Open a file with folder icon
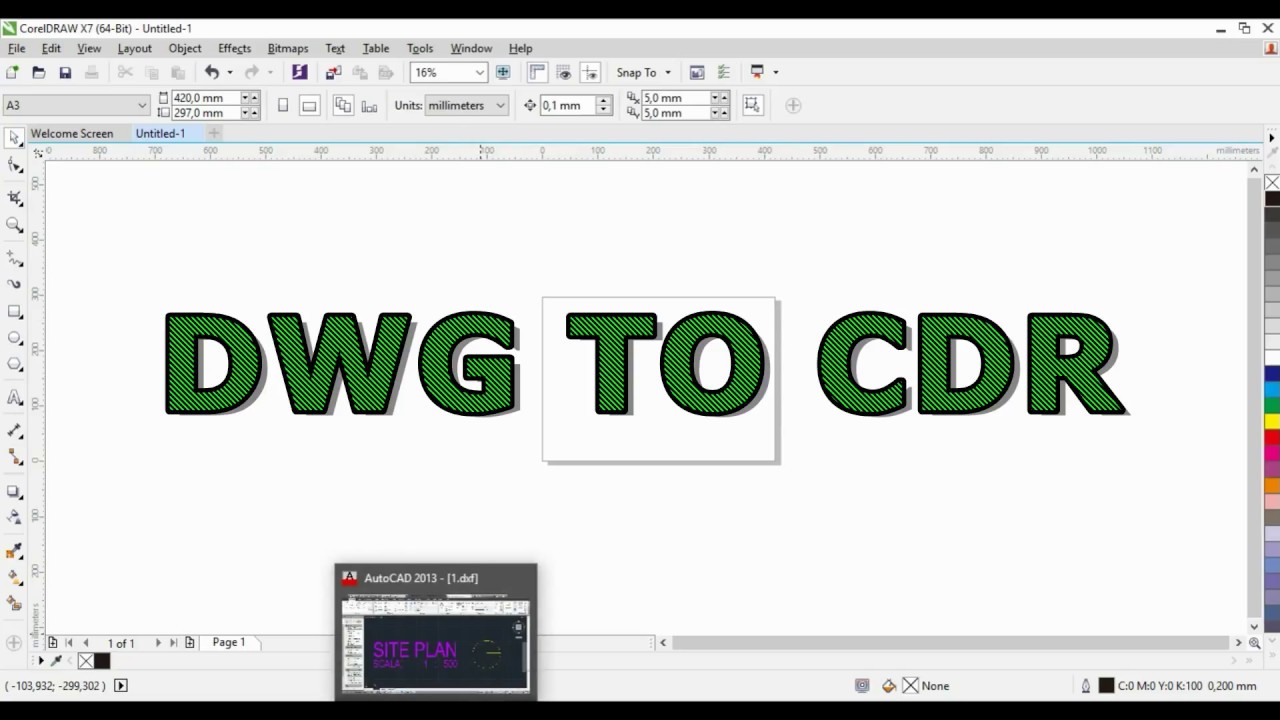This screenshot has height=720, width=1280. click(38, 72)
